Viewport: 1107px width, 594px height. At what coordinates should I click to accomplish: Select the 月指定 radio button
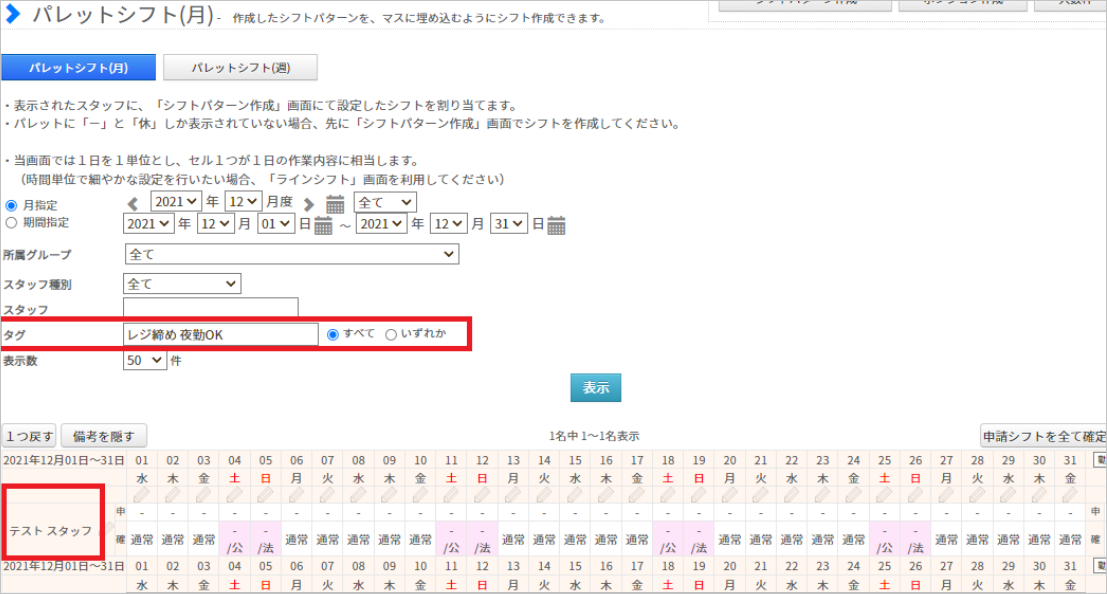pyautogui.click(x=12, y=205)
